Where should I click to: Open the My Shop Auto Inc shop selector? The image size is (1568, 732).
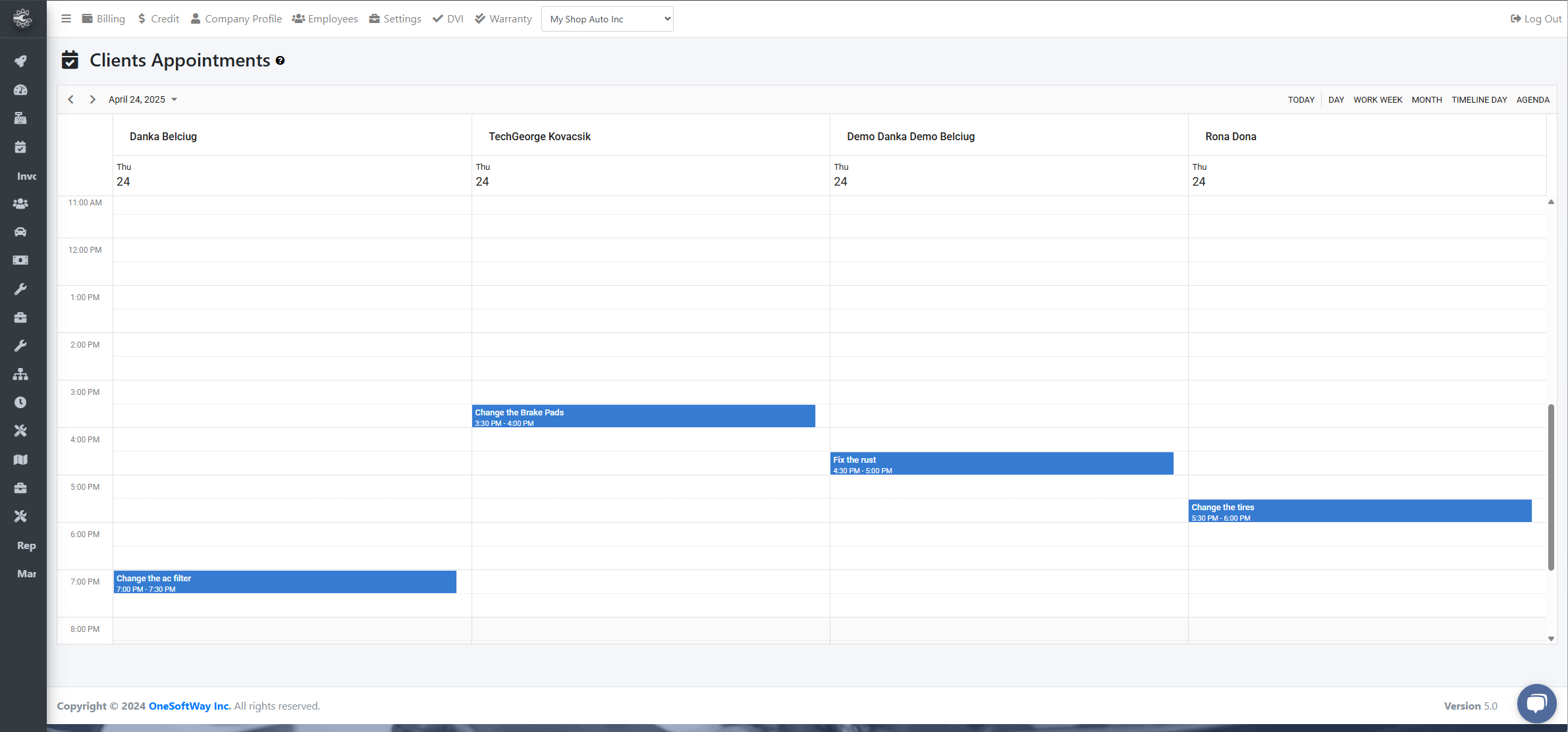click(x=607, y=18)
